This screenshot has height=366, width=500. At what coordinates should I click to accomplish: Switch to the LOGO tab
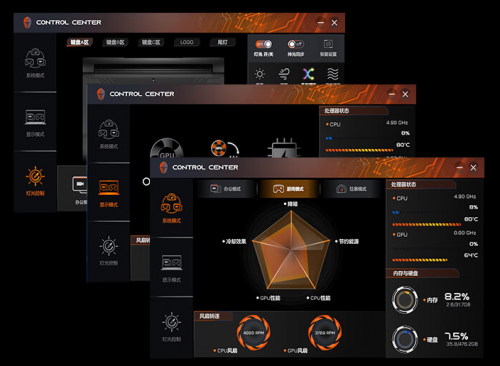187,42
